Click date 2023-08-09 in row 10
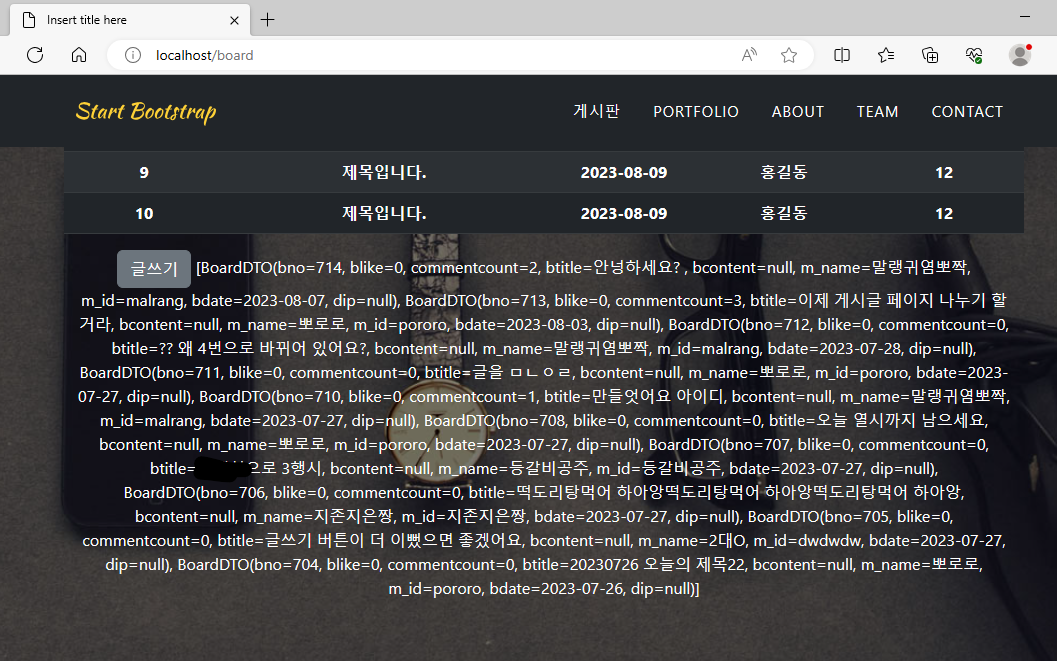 pos(624,214)
